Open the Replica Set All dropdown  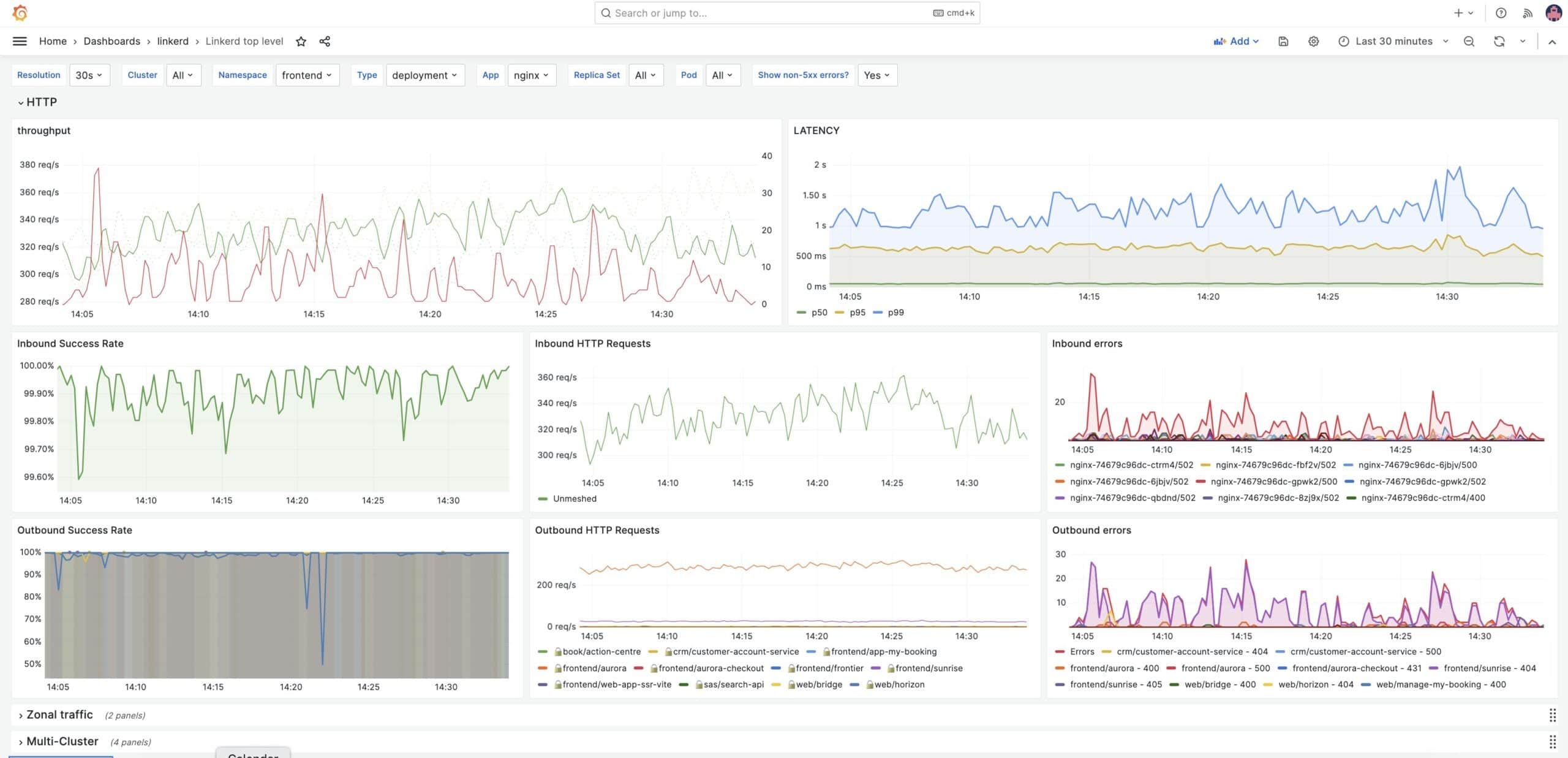tap(646, 75)
